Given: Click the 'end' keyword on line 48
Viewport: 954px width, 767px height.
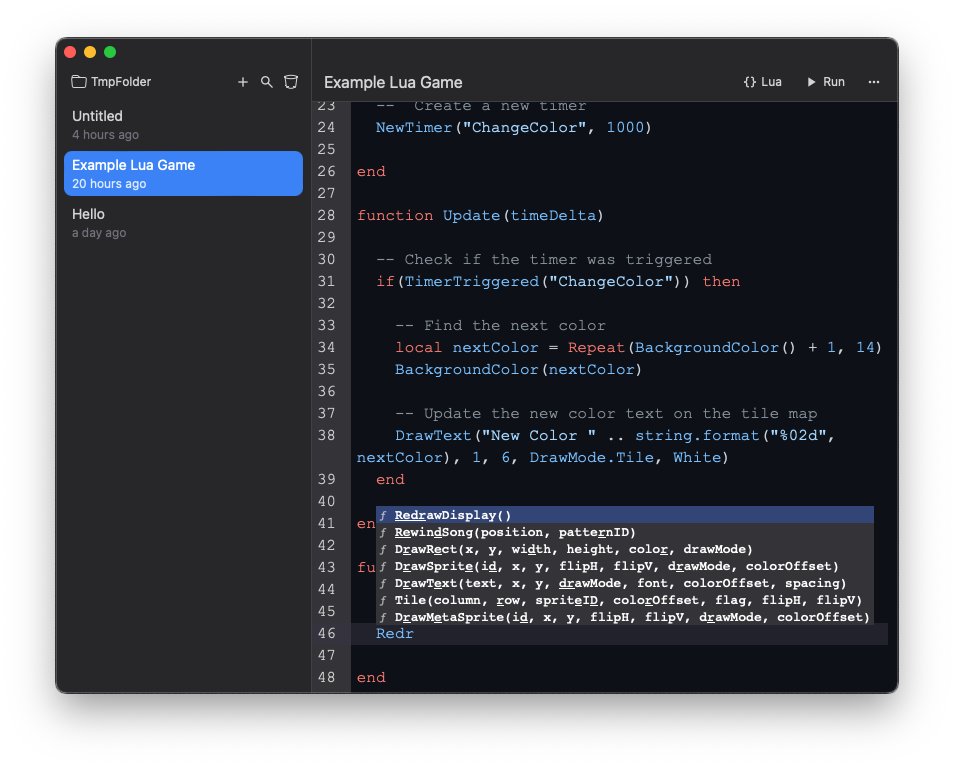Looking at the screenshot, I should pyautogui.click(x=371, y=677).
